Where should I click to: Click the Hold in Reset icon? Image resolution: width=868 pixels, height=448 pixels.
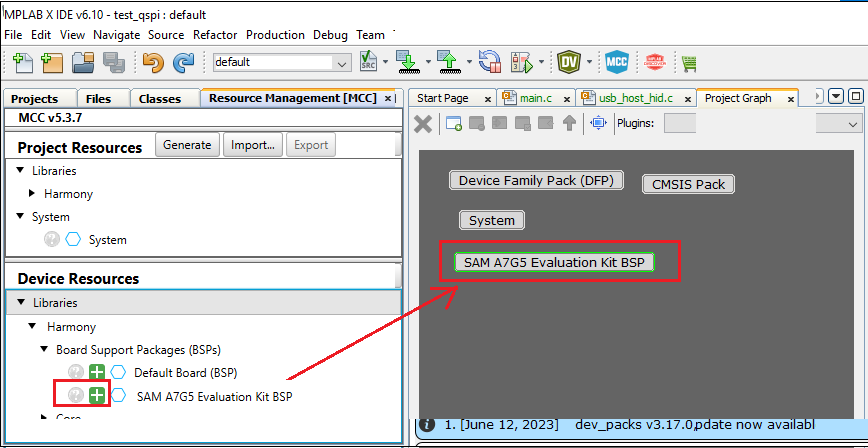point(490,61)
